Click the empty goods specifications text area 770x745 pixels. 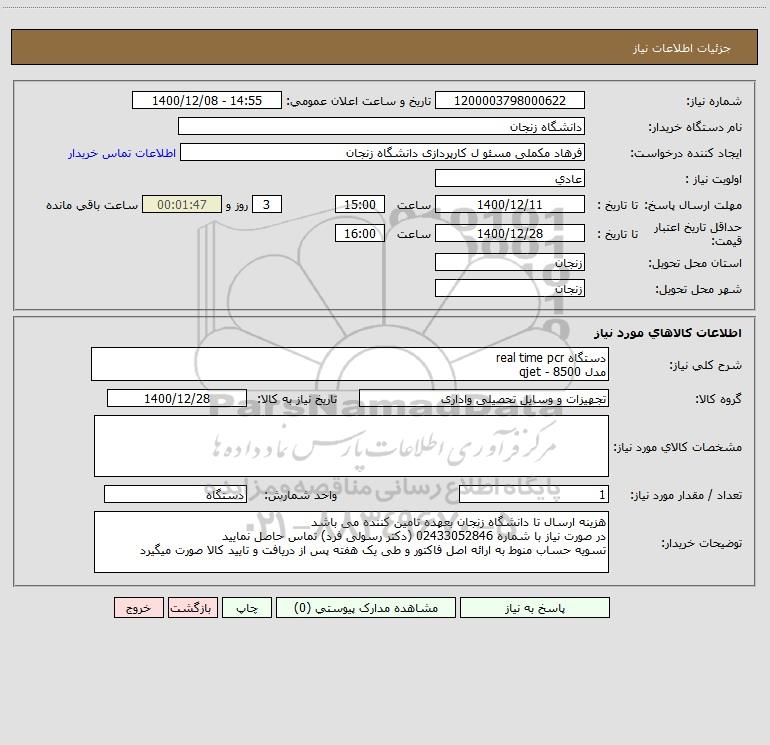click(351, 446)
